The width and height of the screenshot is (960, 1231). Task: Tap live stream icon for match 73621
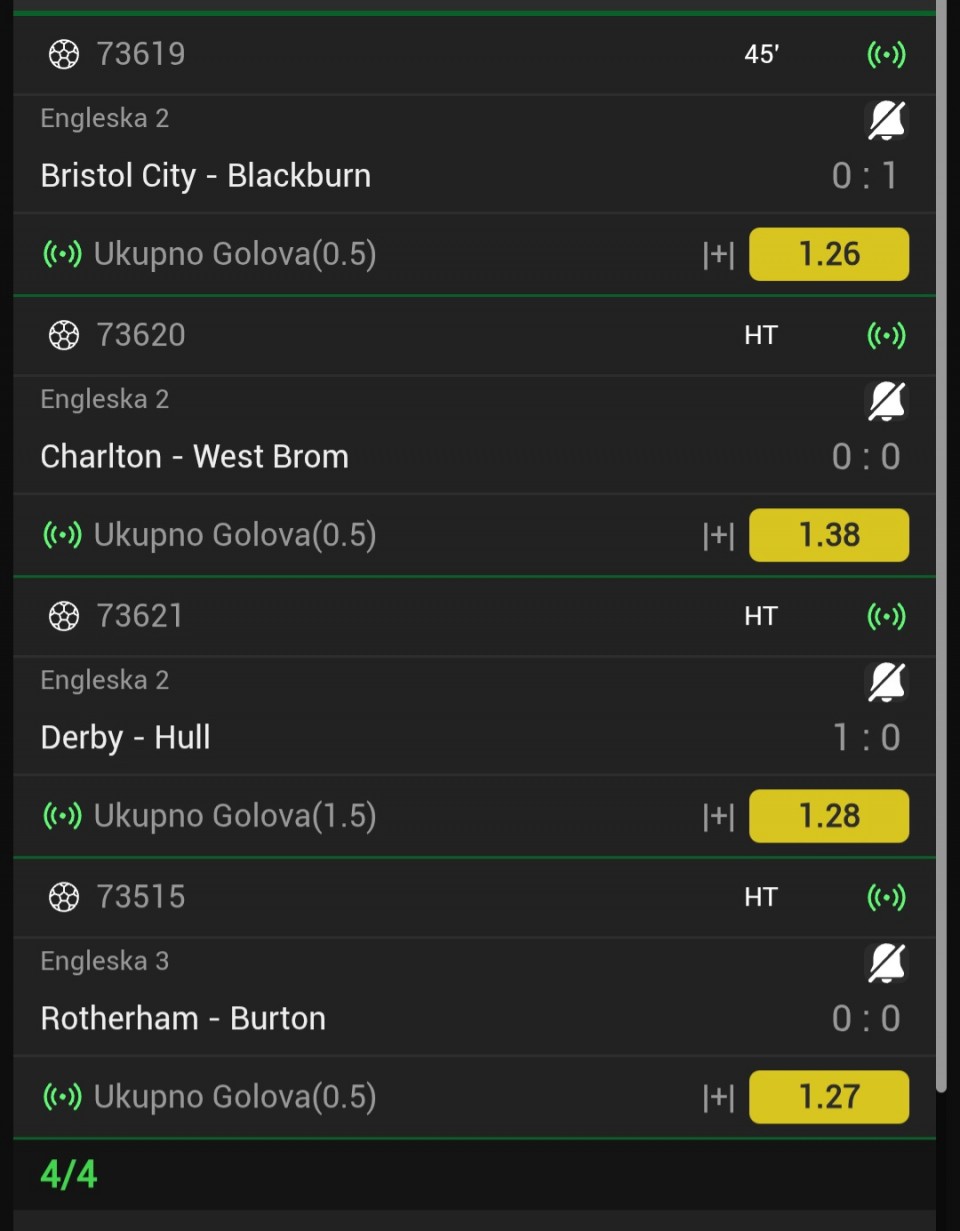tap(886, 616)
